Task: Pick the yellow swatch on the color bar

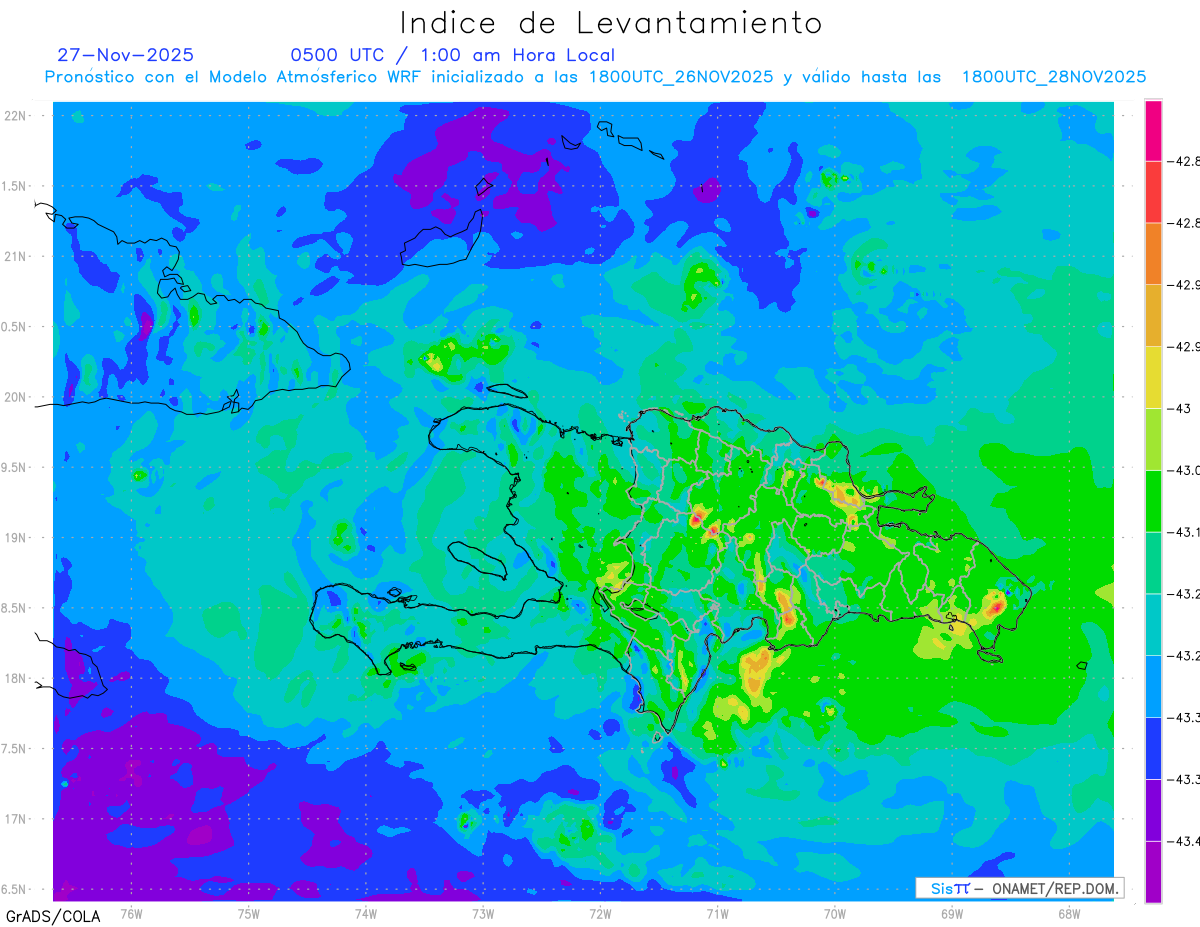Action: point(1153,377)
